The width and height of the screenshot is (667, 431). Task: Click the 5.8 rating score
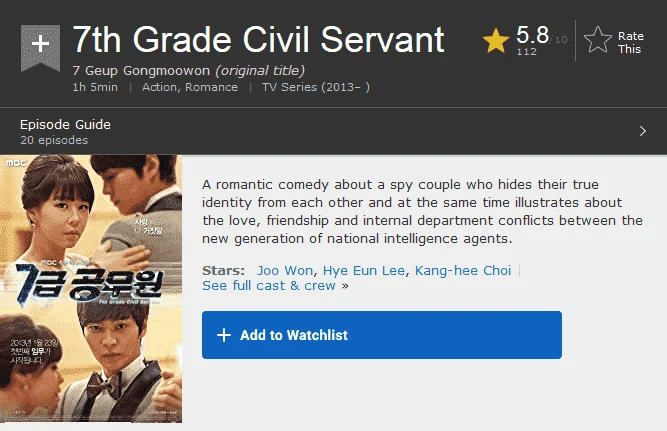point(533,35)
